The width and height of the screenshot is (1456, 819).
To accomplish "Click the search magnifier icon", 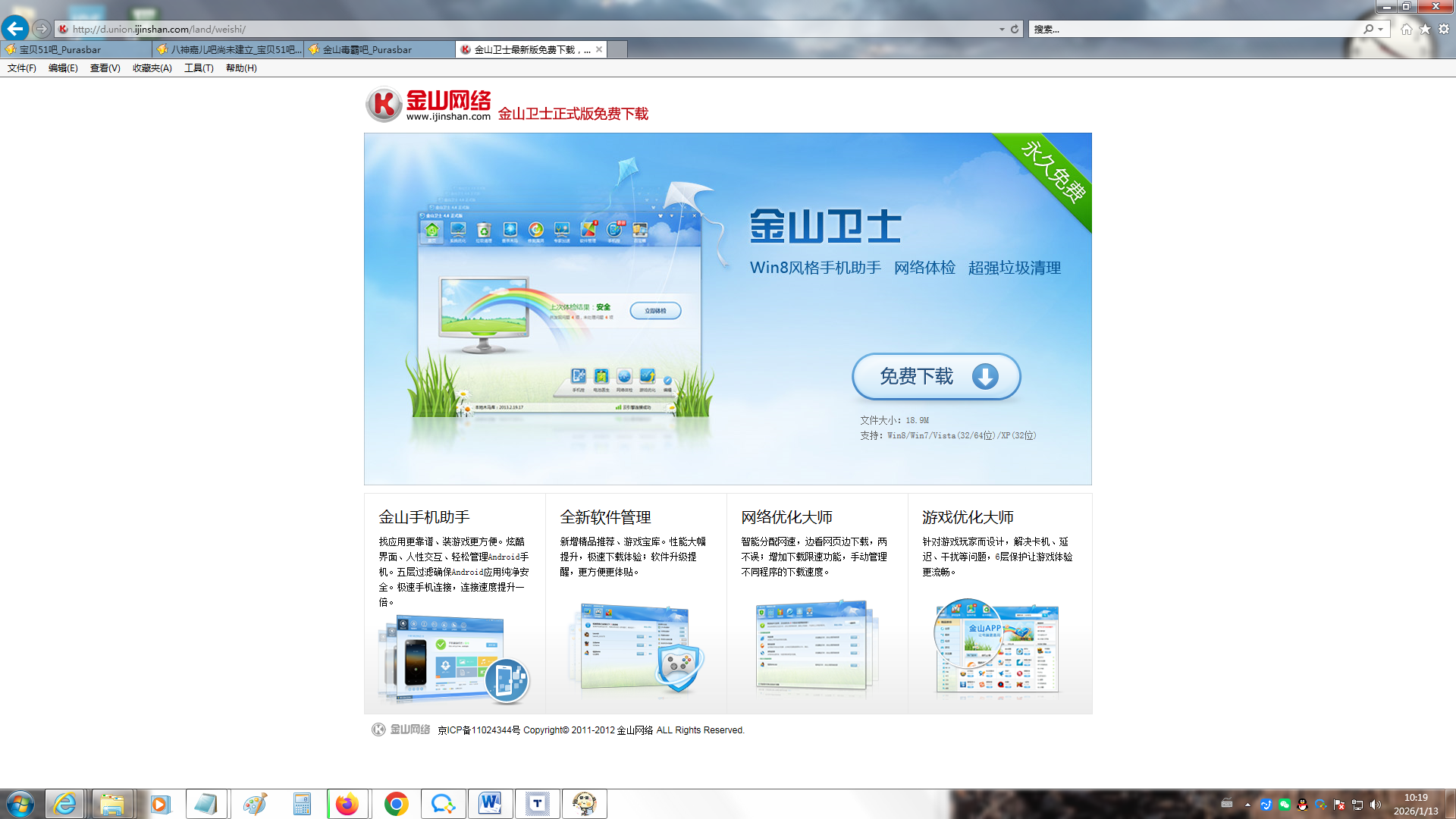I will [x=1368, y=29].
